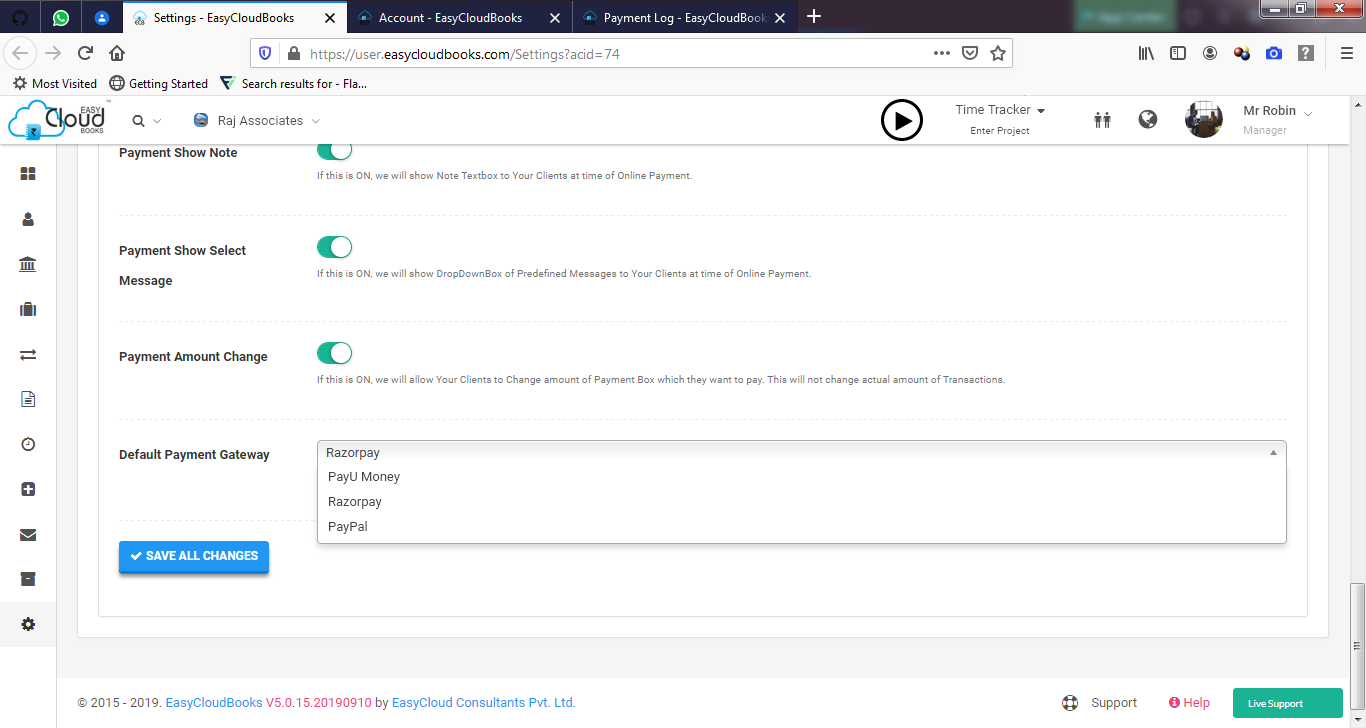Viewport: 1366px width, 728px height.
Task: Open the Time Tracker dropdown
Action: [1000, 110]
